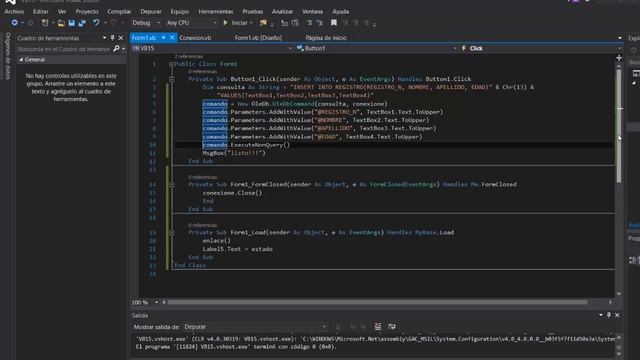This screenshot has width=640, height=360.
Task: Collapse the Form1_FormClosed sub outline
Action: [x=172, y=184]
